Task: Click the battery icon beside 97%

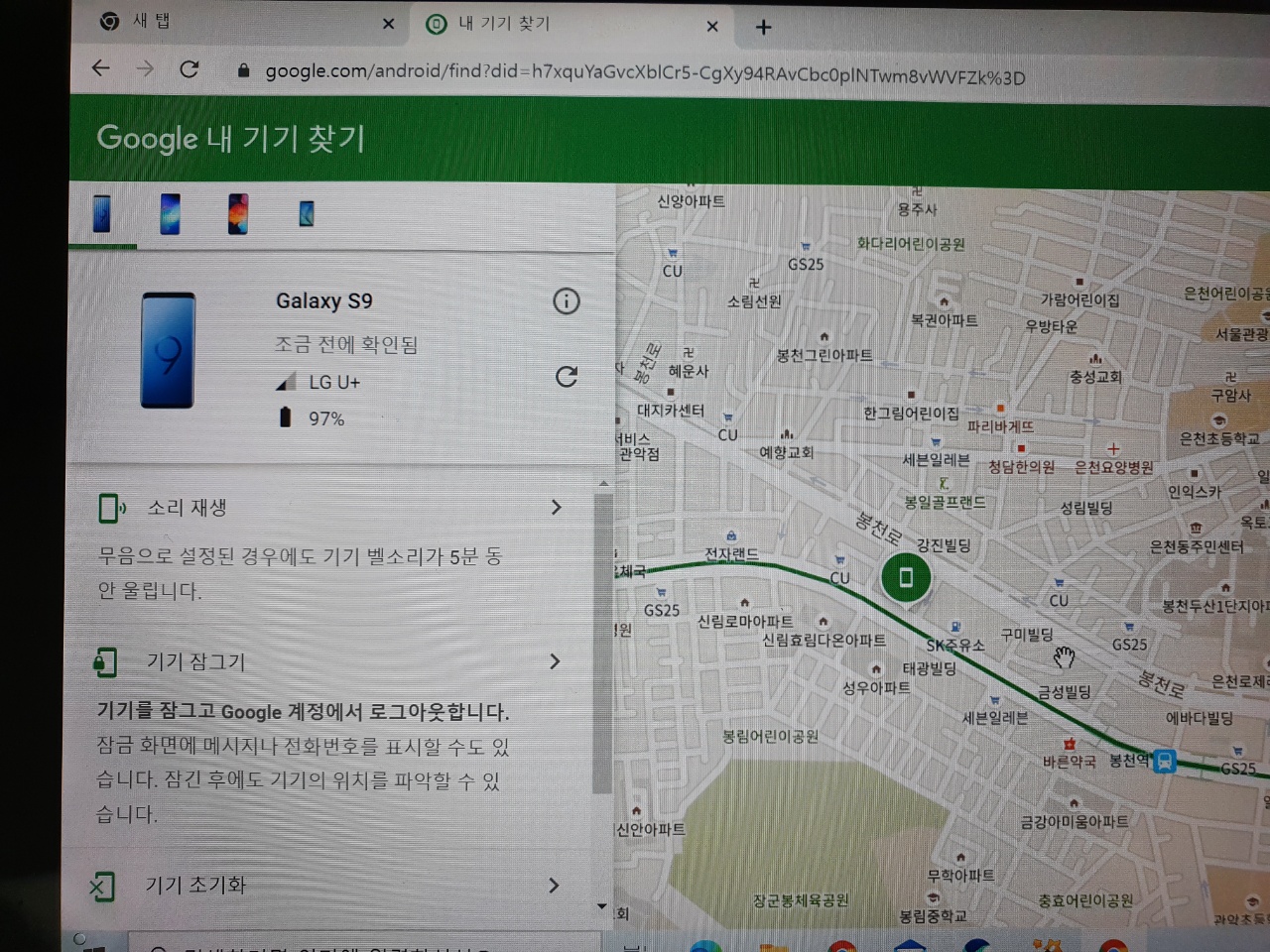Action: point(286,416)
